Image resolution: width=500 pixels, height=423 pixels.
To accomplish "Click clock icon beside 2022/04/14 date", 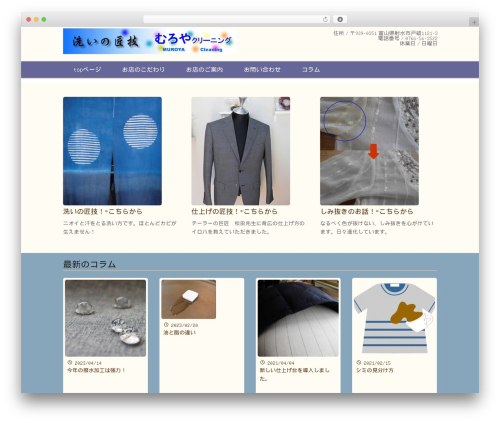I will (x=70, y=362).
